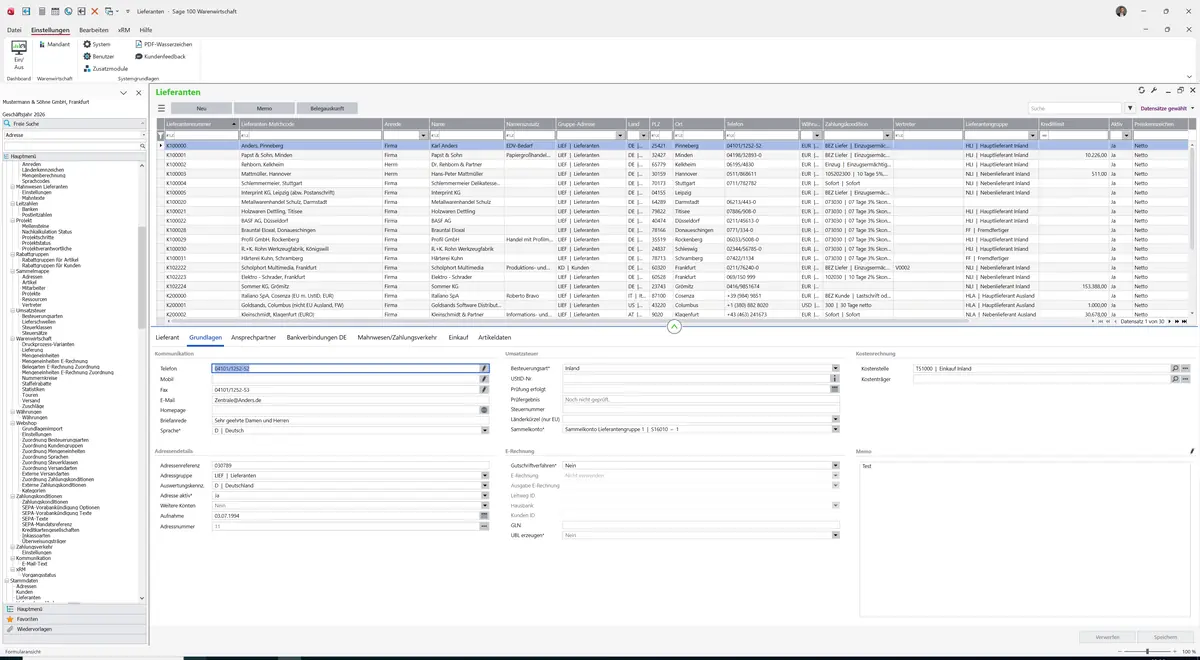Switch to the Ansprechpartner tab
Image resolution: width=1200 pixels, height=660 pixels.
253,338
